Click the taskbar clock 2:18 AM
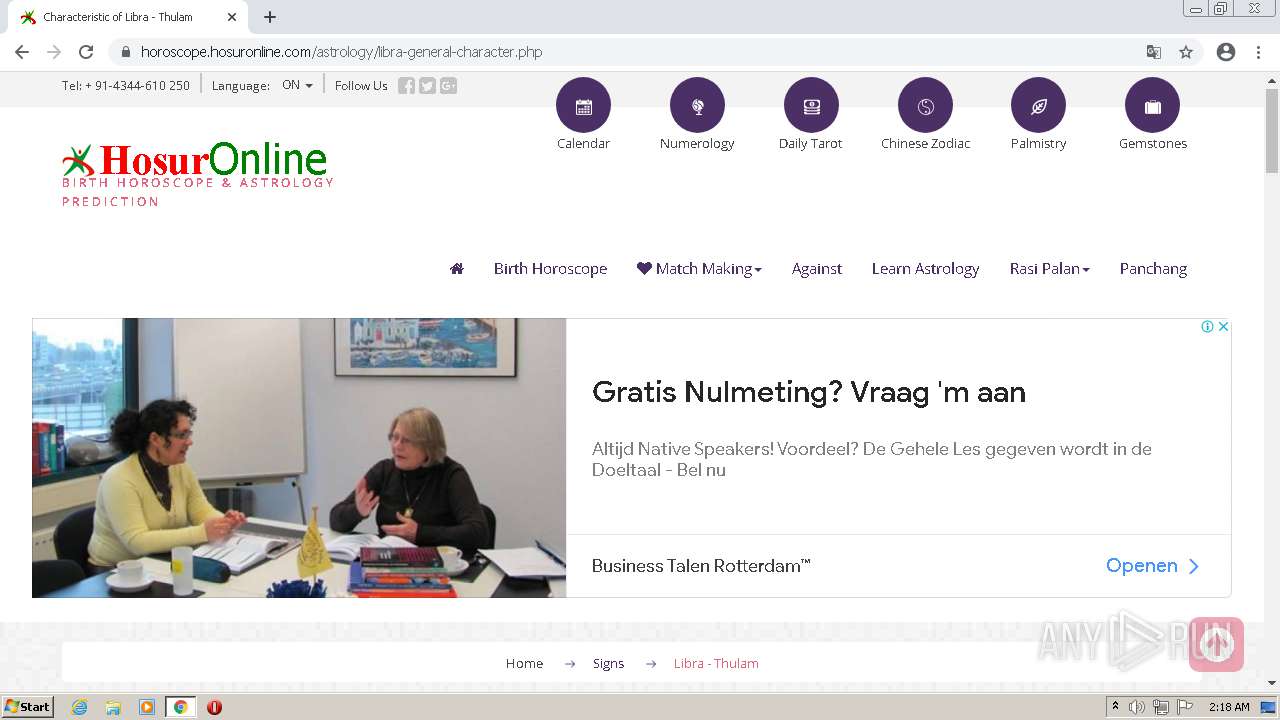 [x=1229, y=707]
